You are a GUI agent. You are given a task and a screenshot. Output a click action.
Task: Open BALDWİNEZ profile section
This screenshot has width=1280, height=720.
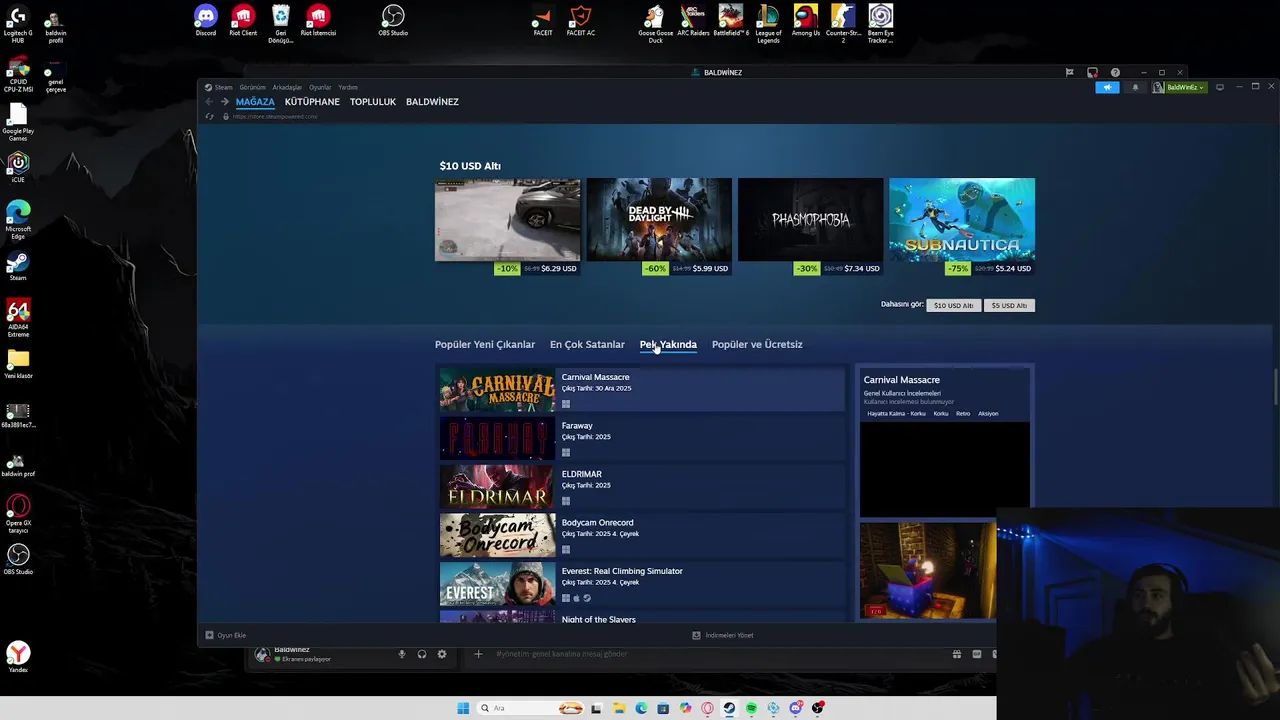(x=432, y=102)
